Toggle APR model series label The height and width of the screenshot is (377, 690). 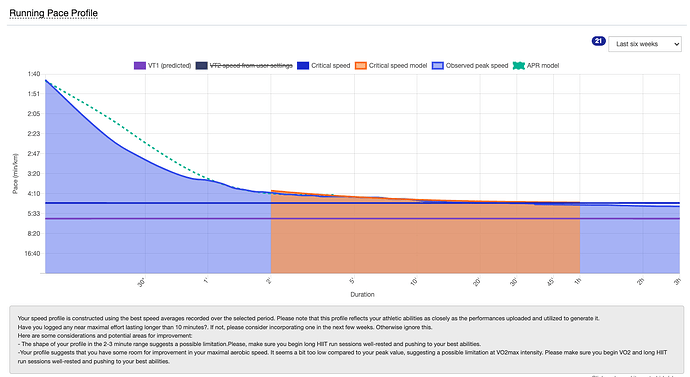click(x=543, y=66)
